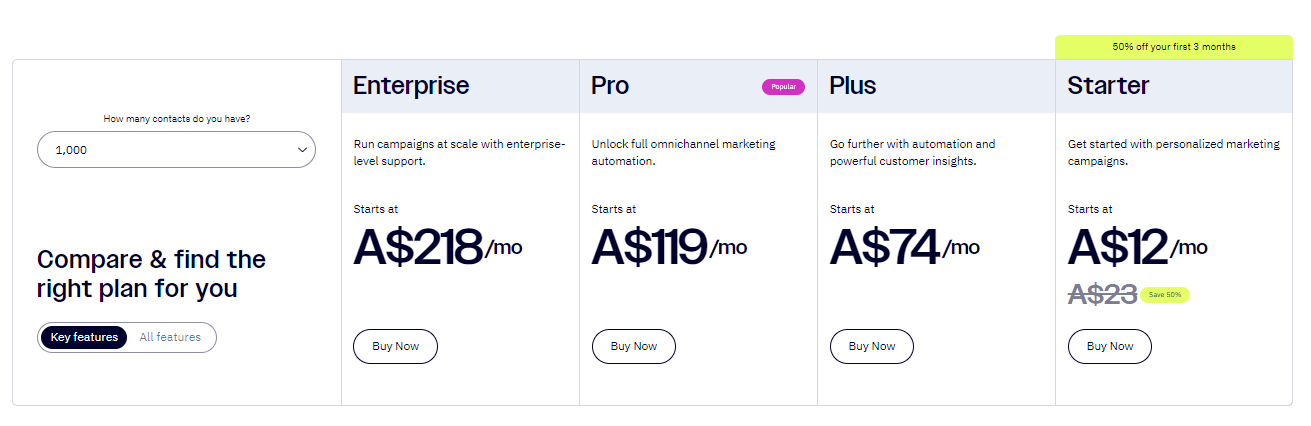Viewport: 1311px width, 426px height.
Task: Select the Pro plan heading
Action: click(x=610, y=86)
